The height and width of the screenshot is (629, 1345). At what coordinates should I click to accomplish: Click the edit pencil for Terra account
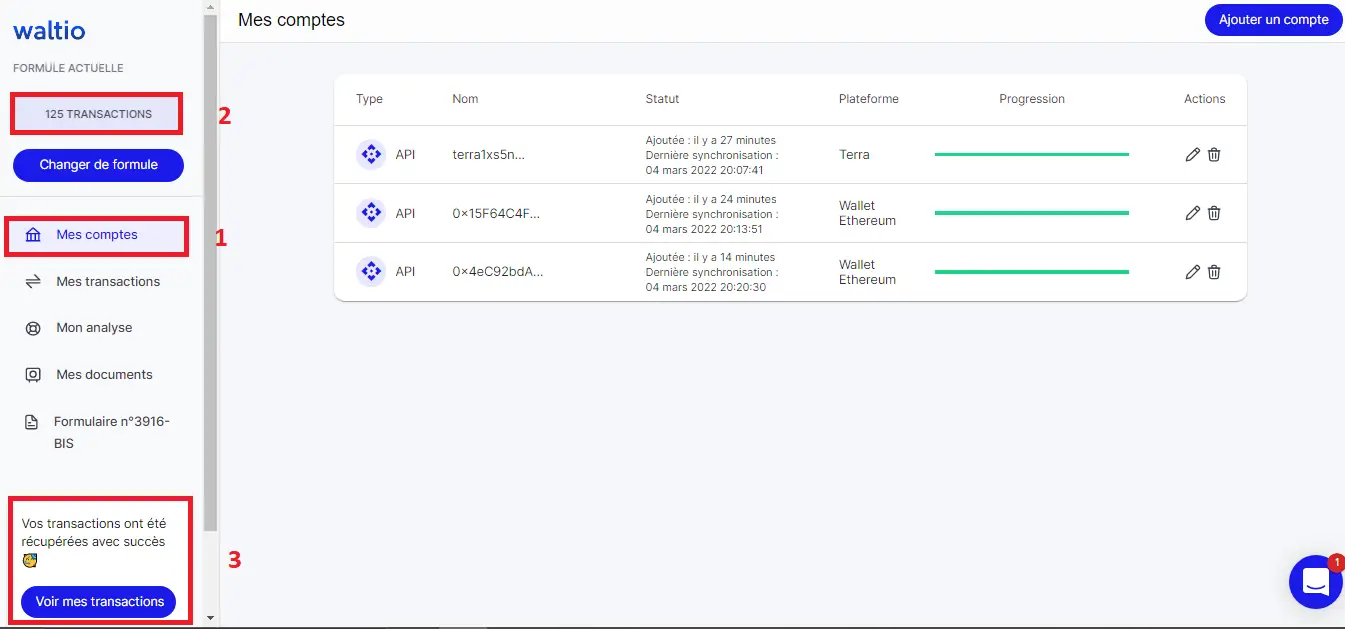(x=1192, y=155)
